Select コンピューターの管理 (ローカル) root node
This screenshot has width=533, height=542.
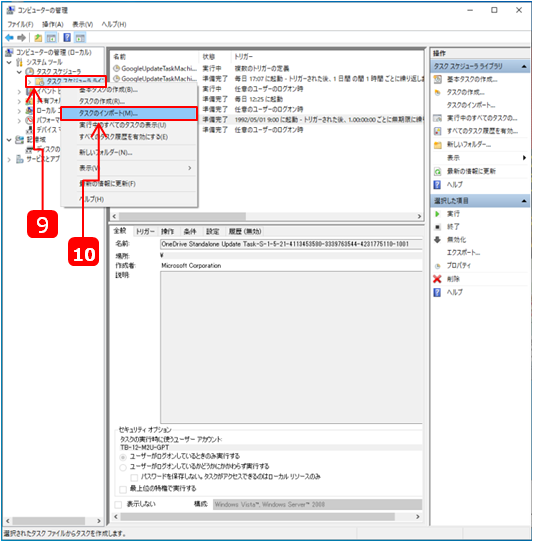[x=54, y=53]
